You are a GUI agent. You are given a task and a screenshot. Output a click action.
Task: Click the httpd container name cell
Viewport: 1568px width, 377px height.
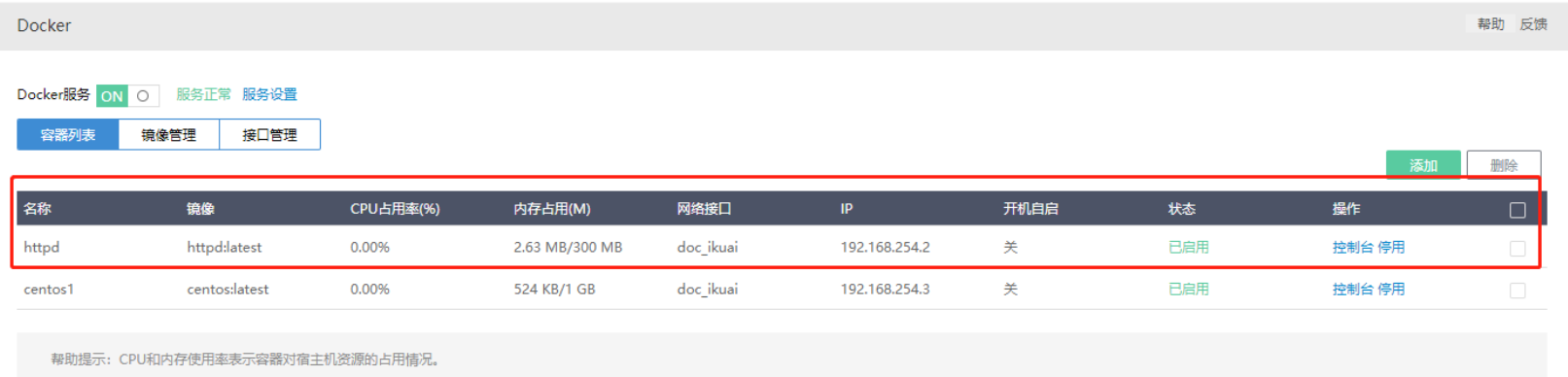(42, 248)
